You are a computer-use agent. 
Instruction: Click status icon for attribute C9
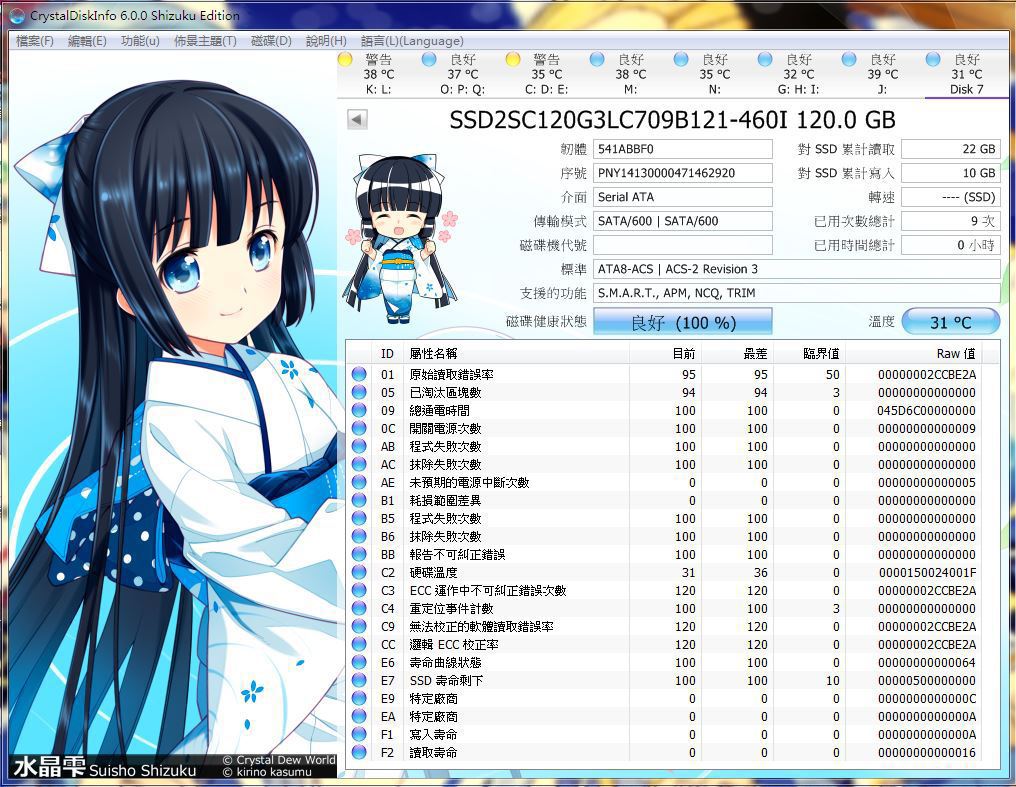(358, 626)
